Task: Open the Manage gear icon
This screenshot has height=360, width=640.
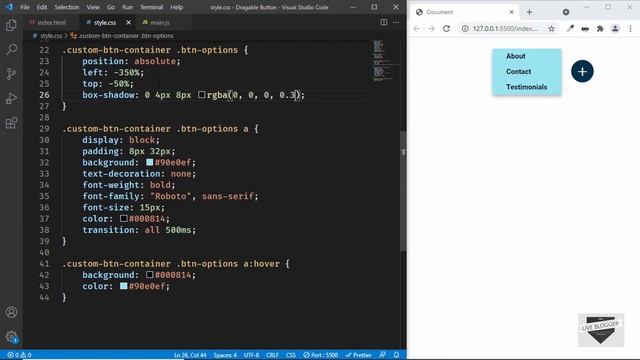Action: (x=11, y=337)
